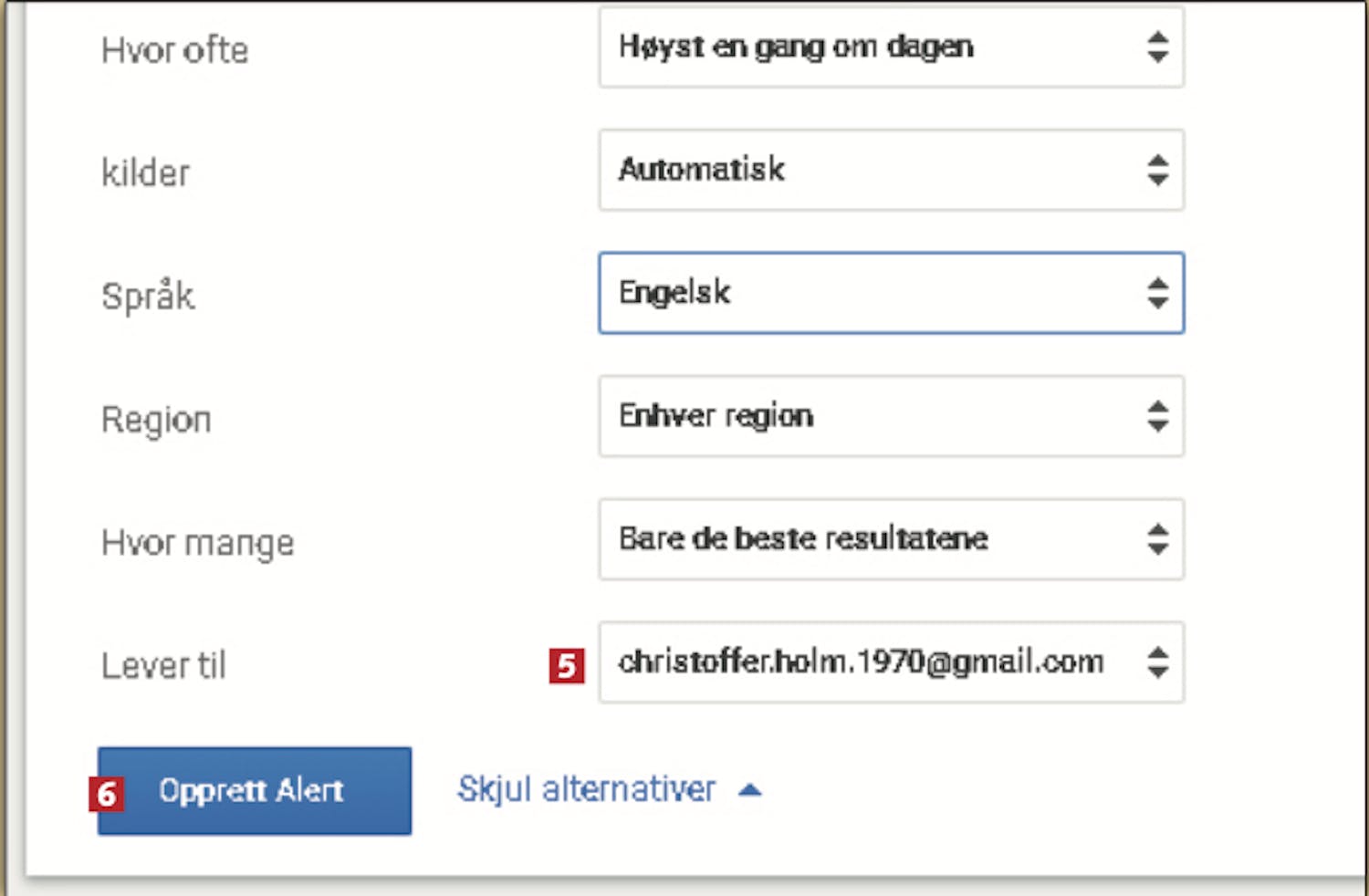Click the 'Hvor mange' label
The image size is (1369, 896).
tap(198, 543)
